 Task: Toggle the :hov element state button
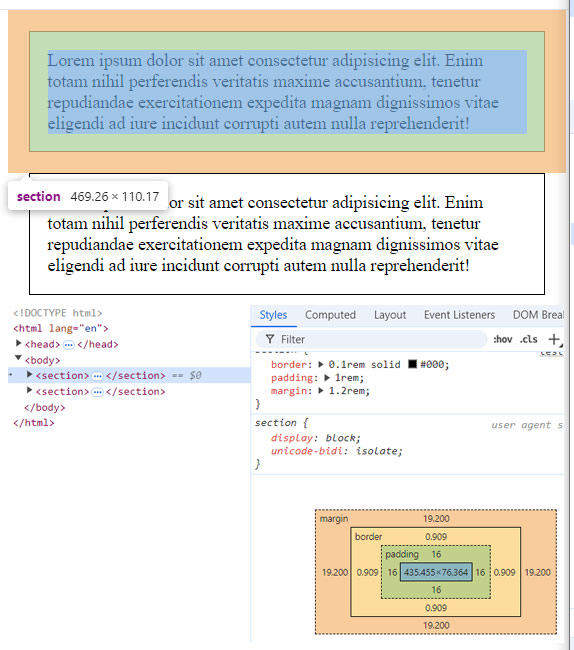[503, 340]
